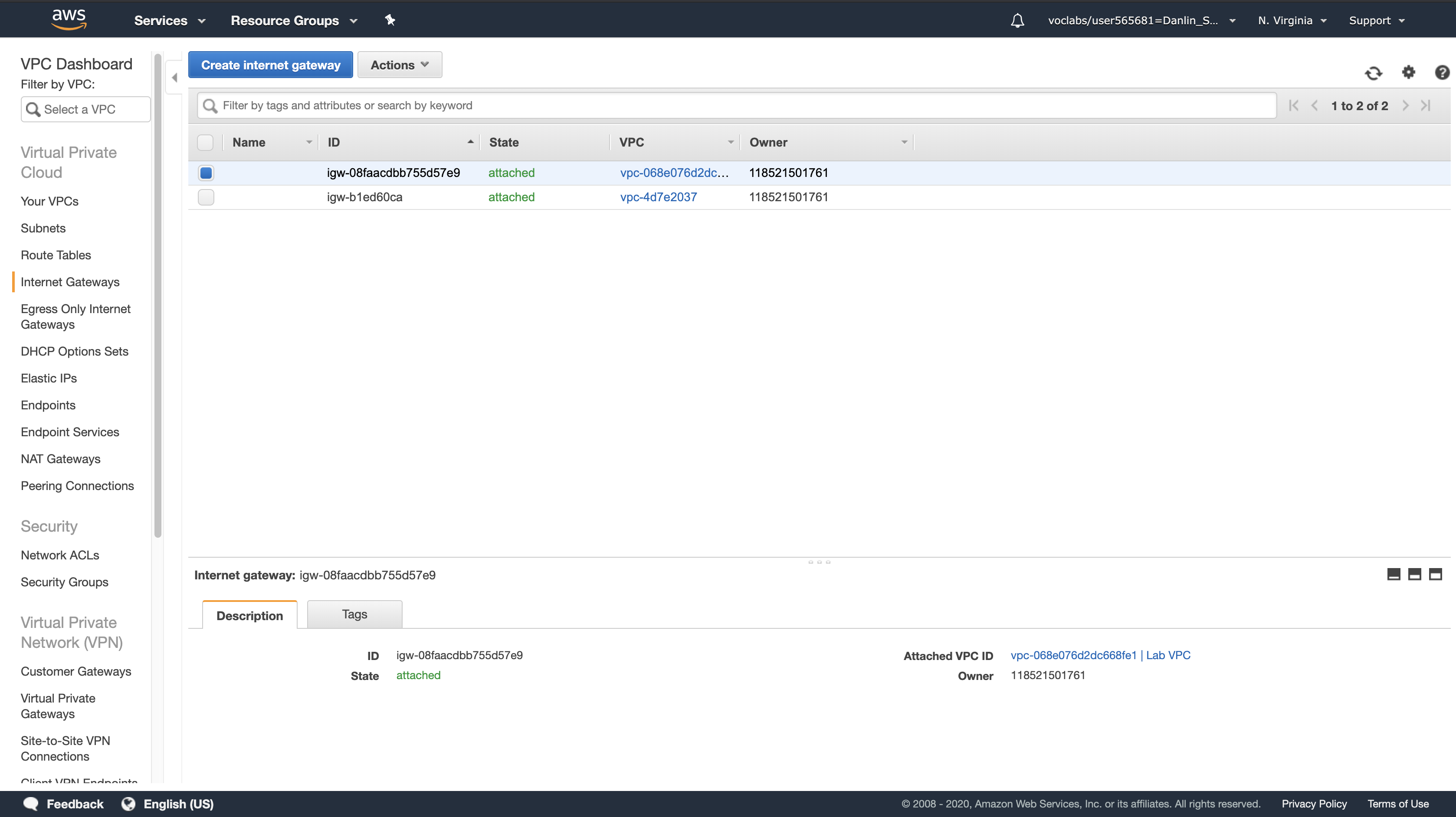The height and width of the screenshot is (817, 1456).
Task: Open NAT Gateways in the sidebar
Action: pyautogui.click(x=60, y=459)
